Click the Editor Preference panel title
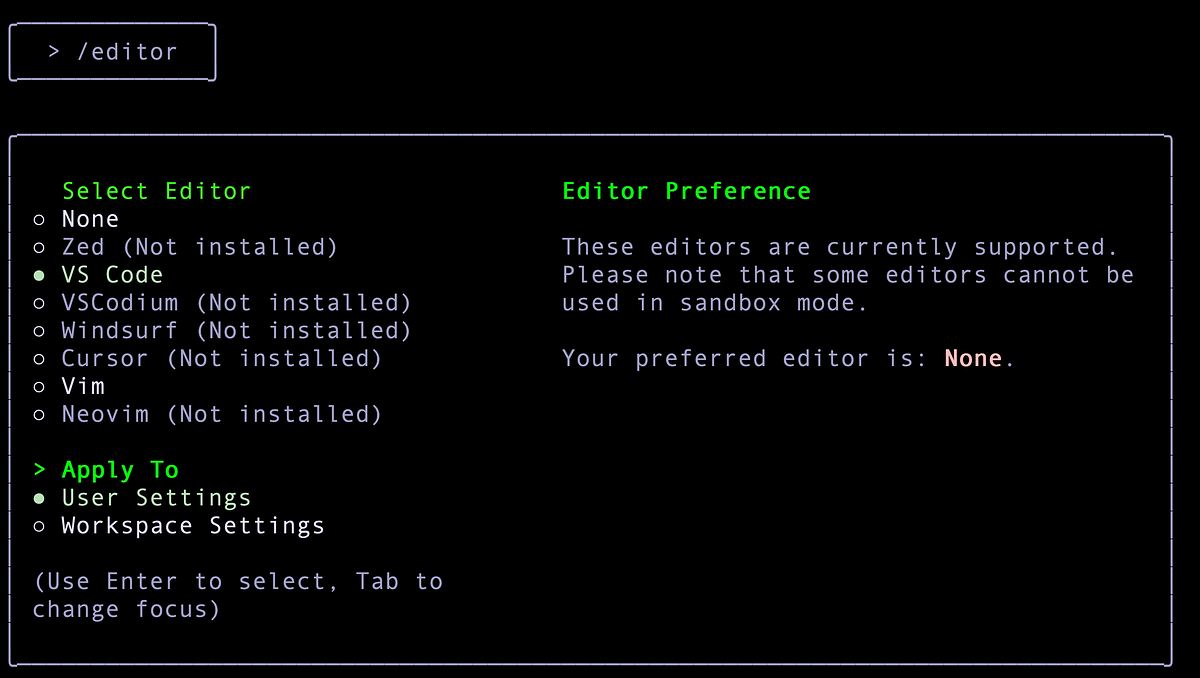The height and width of the screenshot is (678, 1200). coord(687,190)
